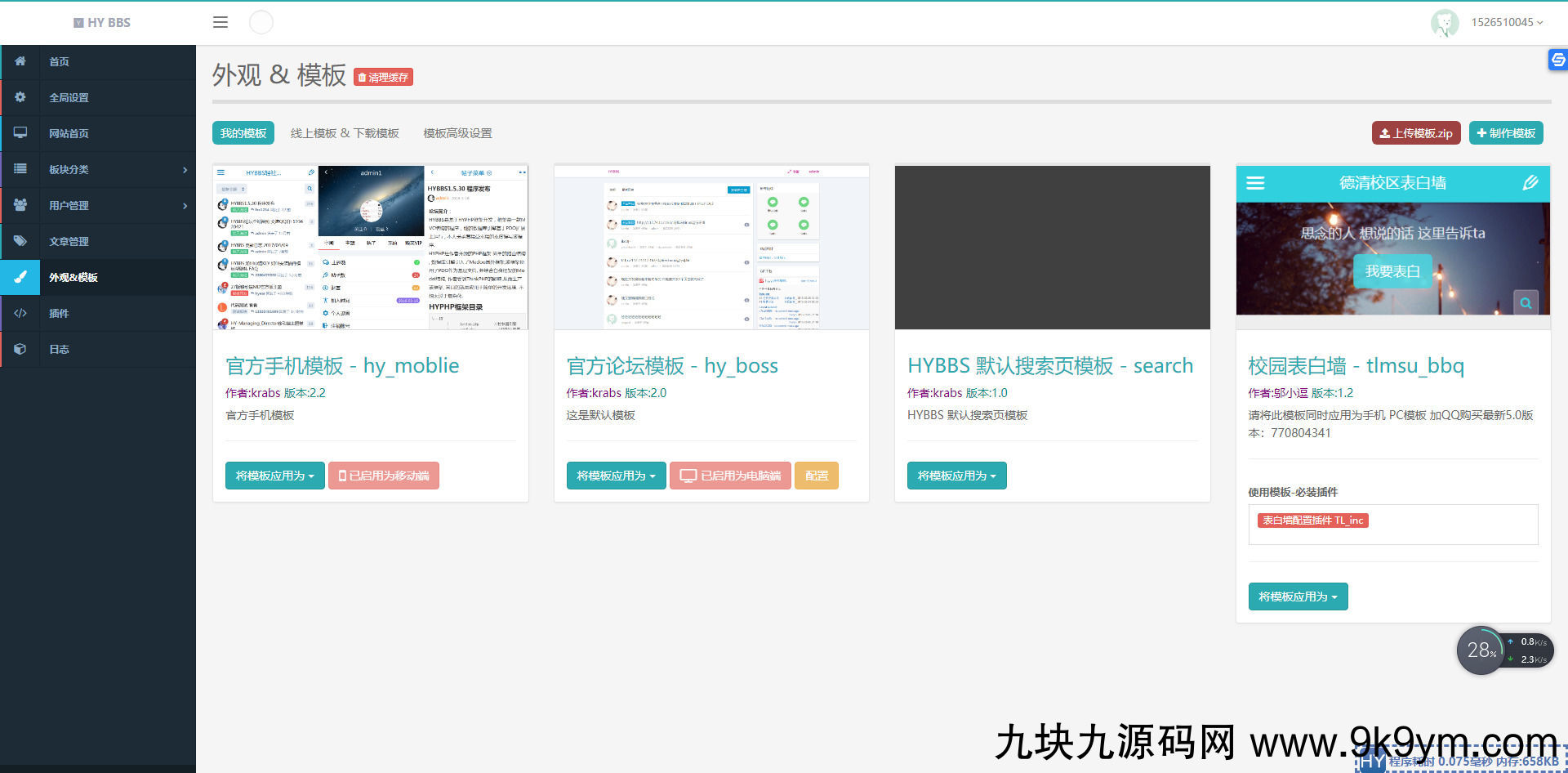Click the magnifier icon on the campus wall thumbnail

click(1526, 302)
